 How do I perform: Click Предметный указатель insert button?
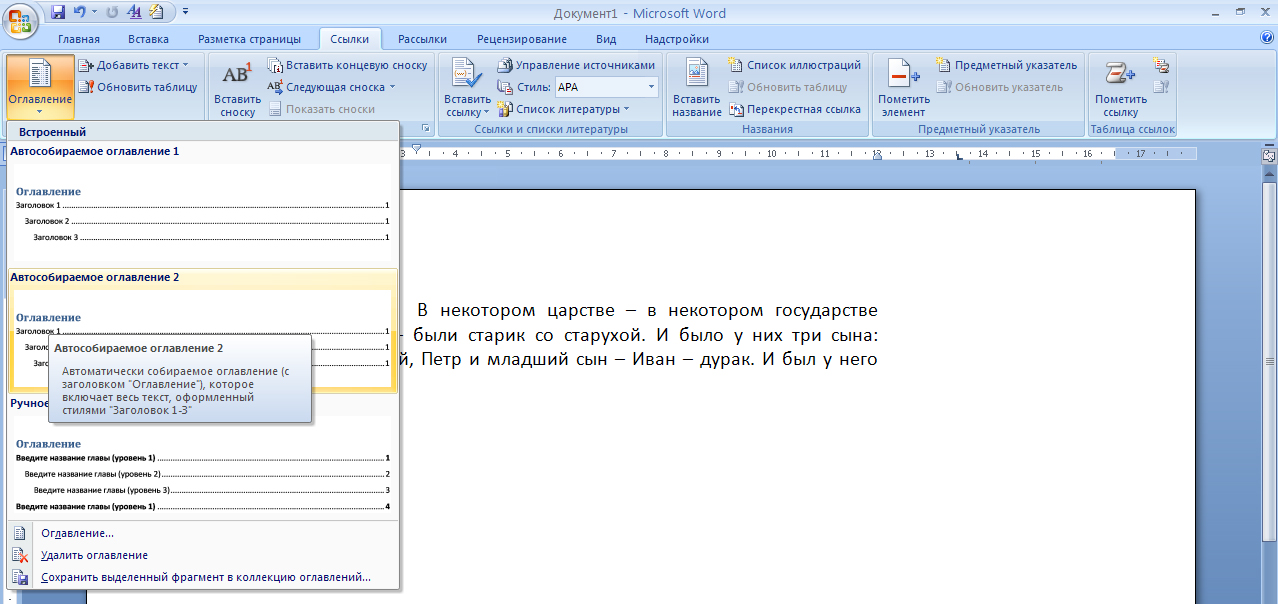(x=1007, y=65)
